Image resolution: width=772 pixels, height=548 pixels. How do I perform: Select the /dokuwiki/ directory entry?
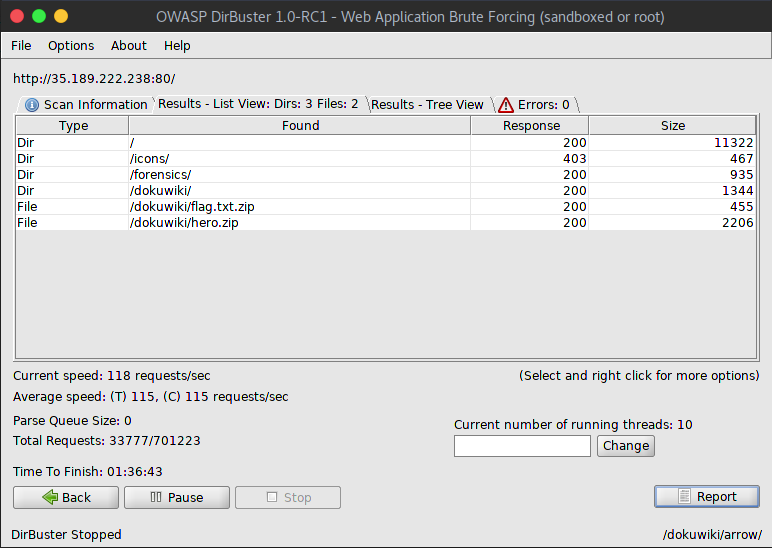pos(386,191)
